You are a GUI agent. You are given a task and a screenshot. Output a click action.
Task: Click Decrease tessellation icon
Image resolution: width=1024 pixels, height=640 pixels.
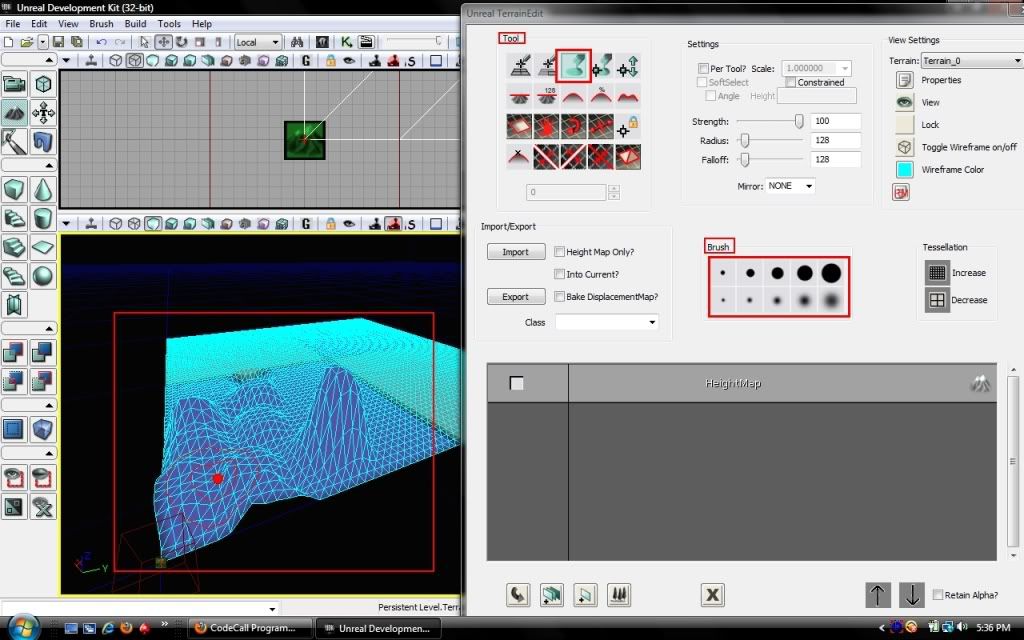937,300
